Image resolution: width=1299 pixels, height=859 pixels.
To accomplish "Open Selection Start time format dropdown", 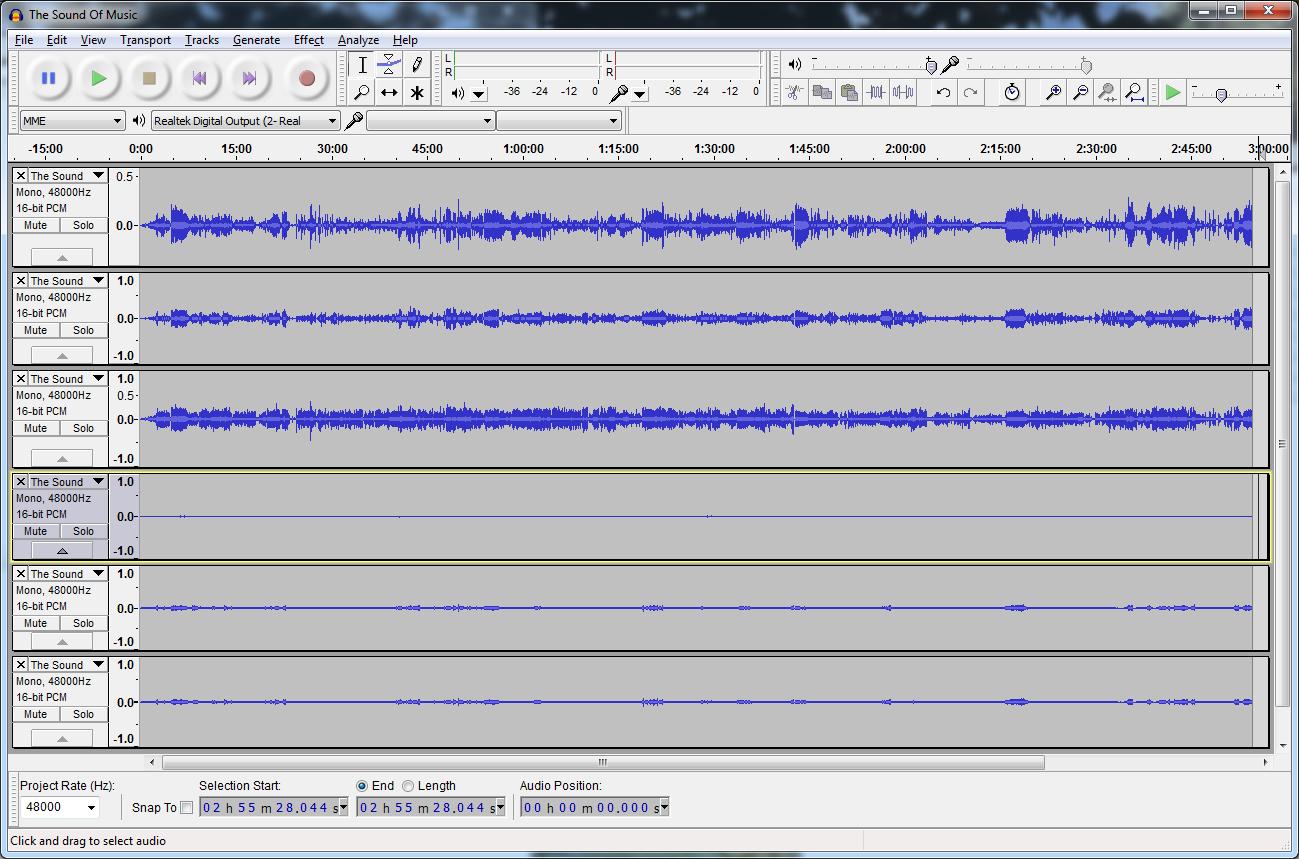I will (343, 807).
